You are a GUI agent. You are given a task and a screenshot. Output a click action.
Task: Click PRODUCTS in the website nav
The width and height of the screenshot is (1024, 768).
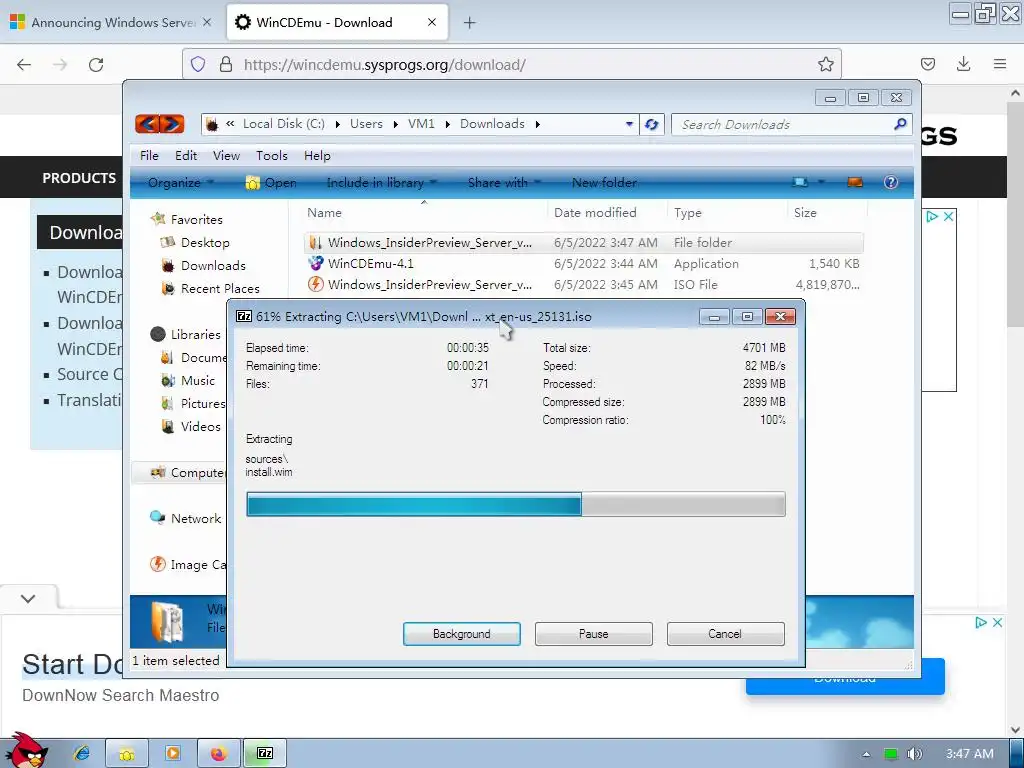pyautogui.click(x=79, y=178)
